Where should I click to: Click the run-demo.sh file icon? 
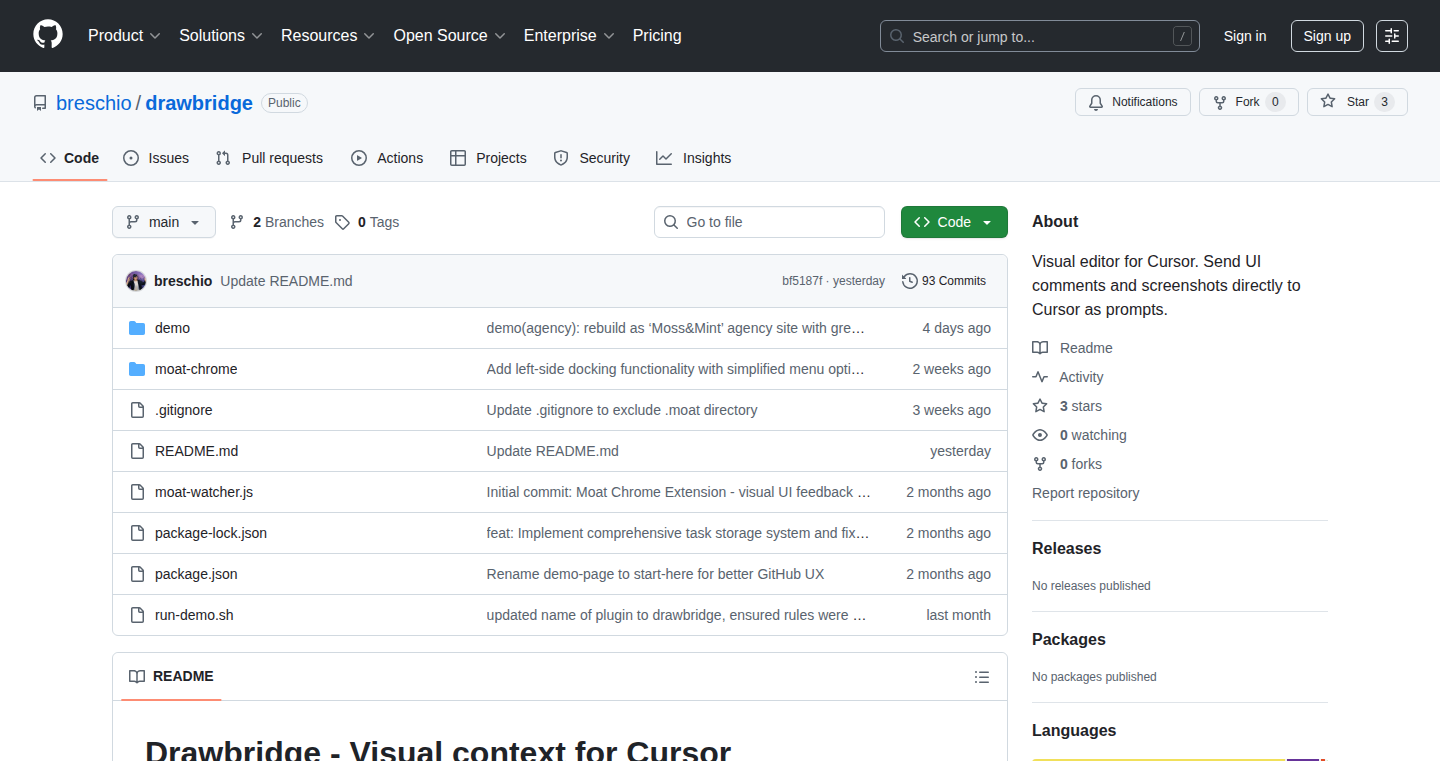coord(137,615)
